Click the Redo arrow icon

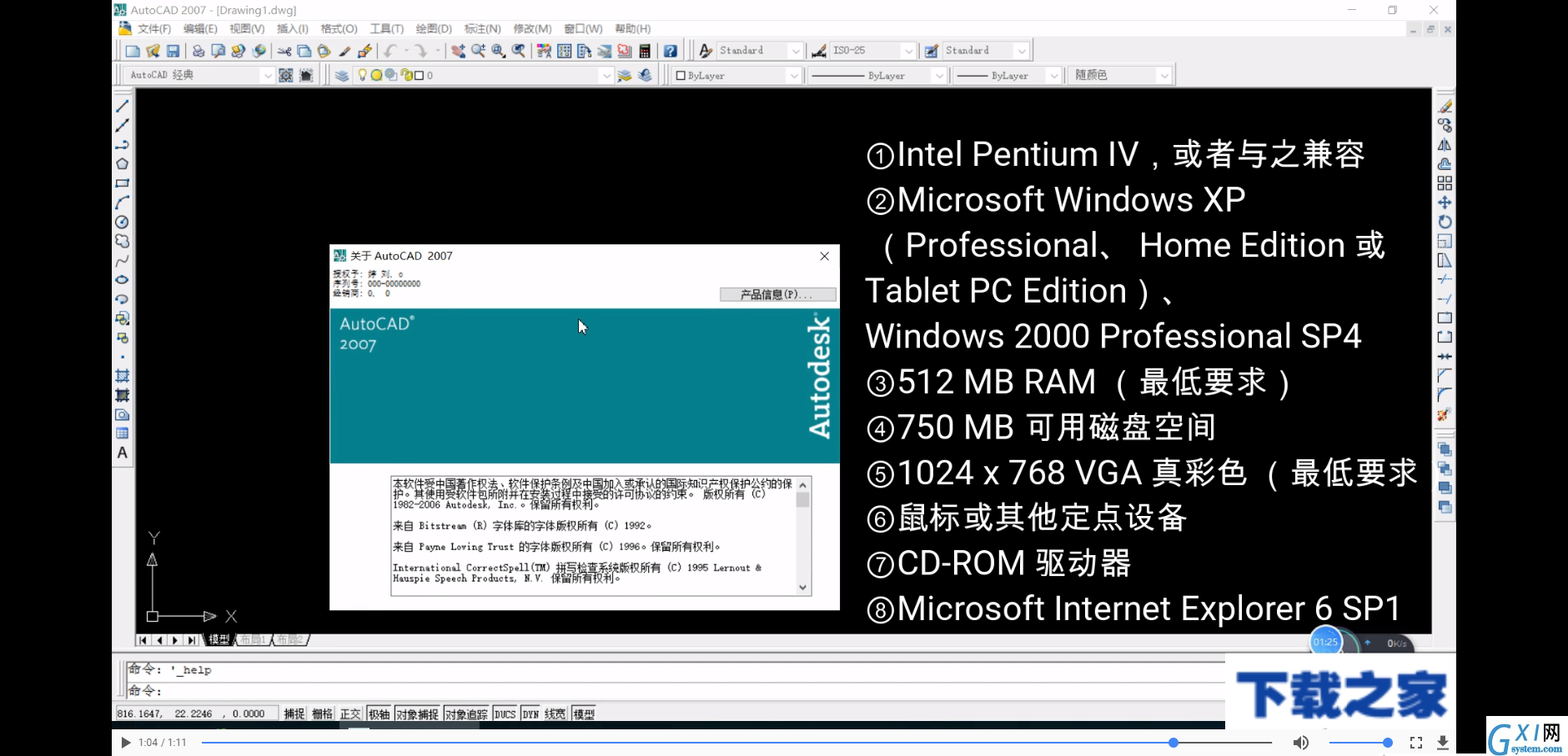tap(421, 51)
